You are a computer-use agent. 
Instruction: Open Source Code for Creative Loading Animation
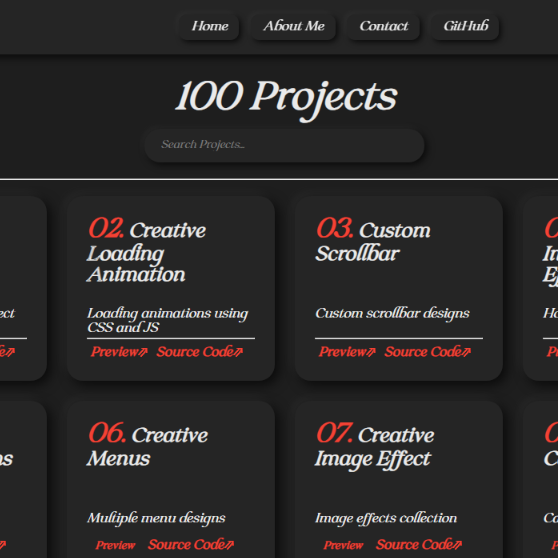click(200, 352)
